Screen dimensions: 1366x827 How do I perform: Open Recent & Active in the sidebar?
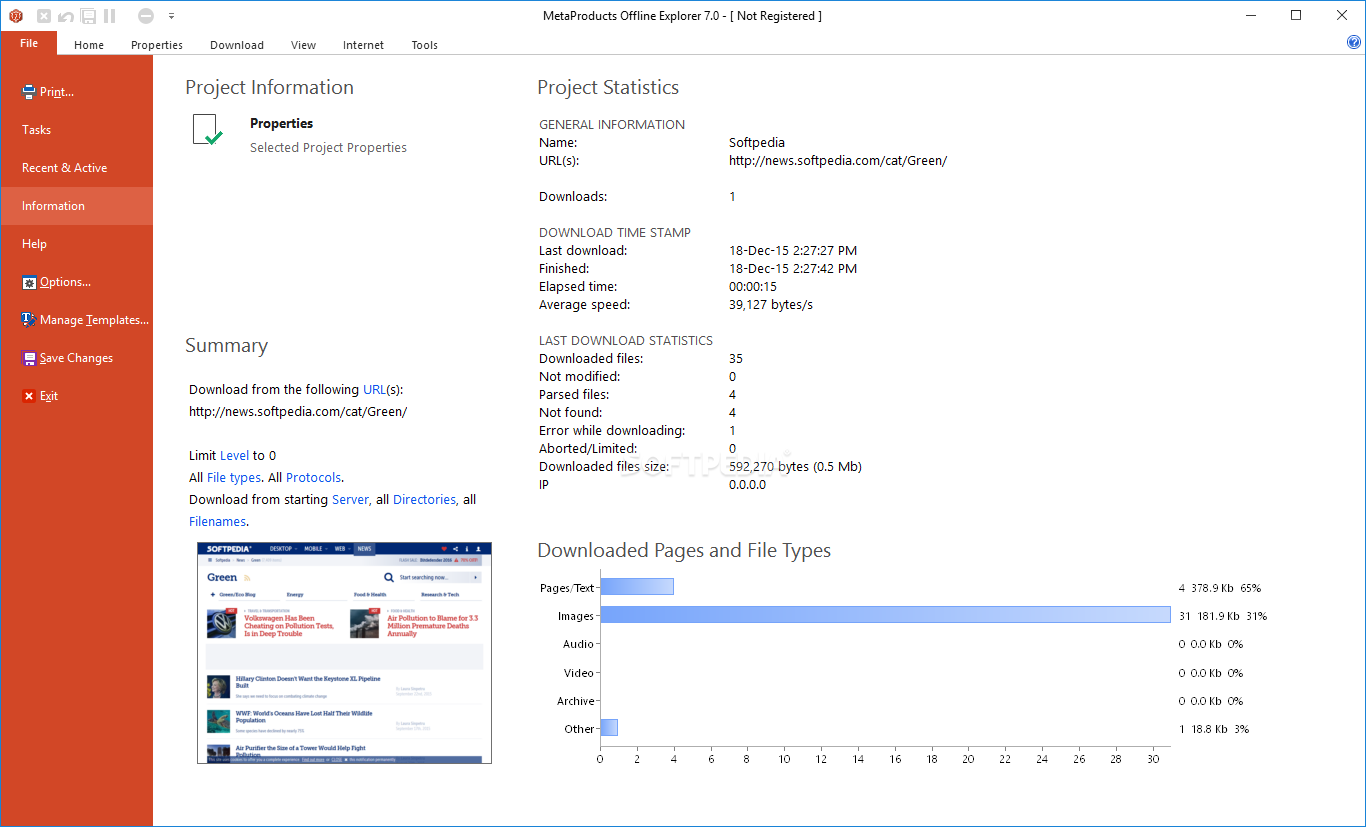(77, 168)
